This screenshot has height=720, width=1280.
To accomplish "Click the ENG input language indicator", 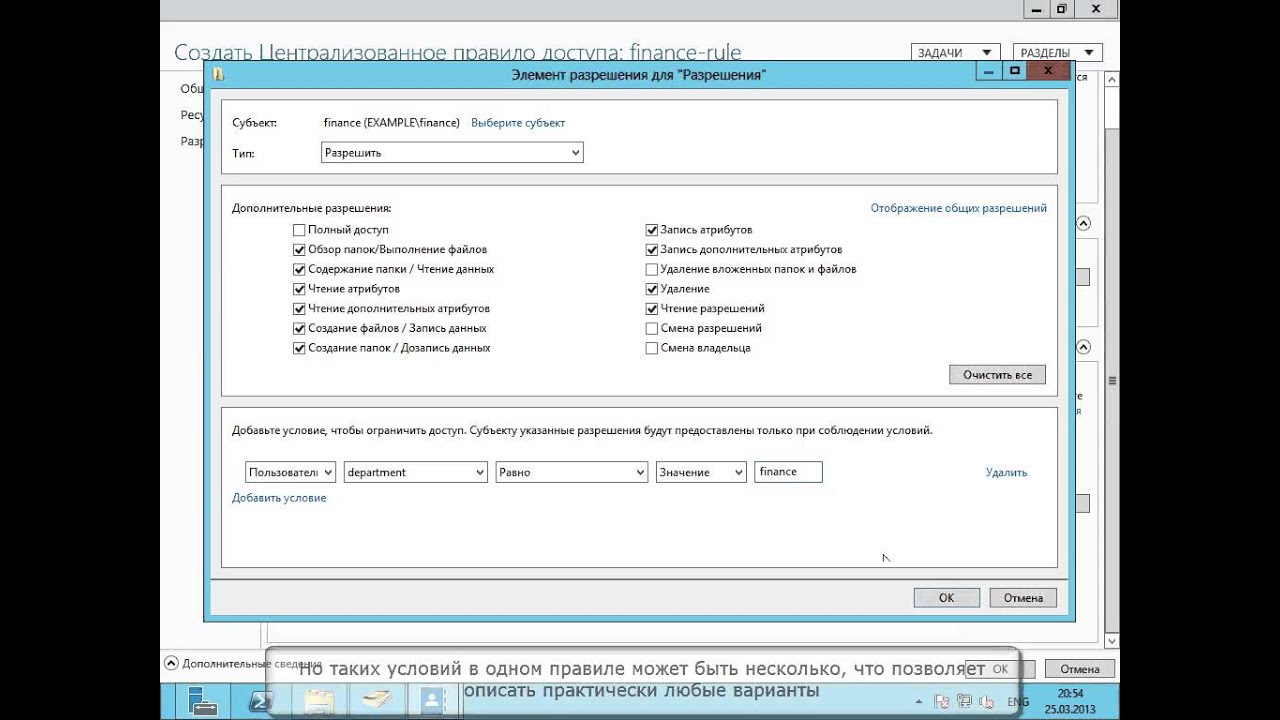I will pos(1017,702).
